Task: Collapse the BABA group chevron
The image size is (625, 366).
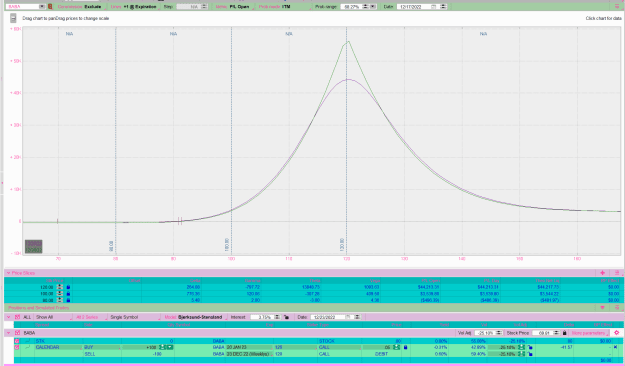Action: click(x=8, y=333)
